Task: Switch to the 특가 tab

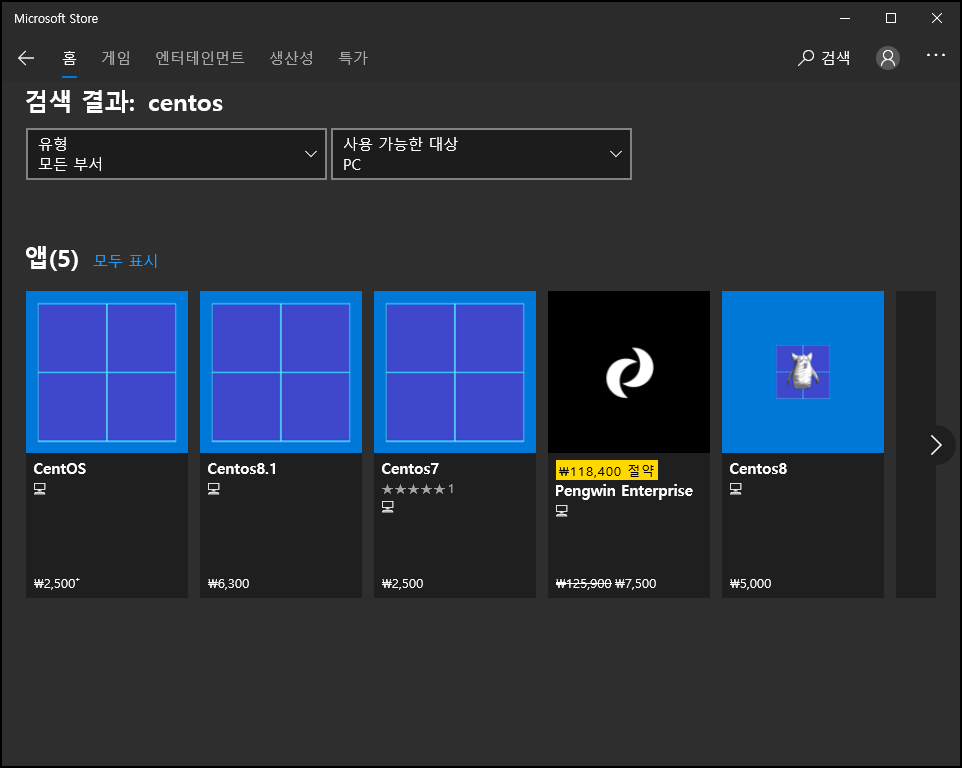Action: [x=353, y=58]
